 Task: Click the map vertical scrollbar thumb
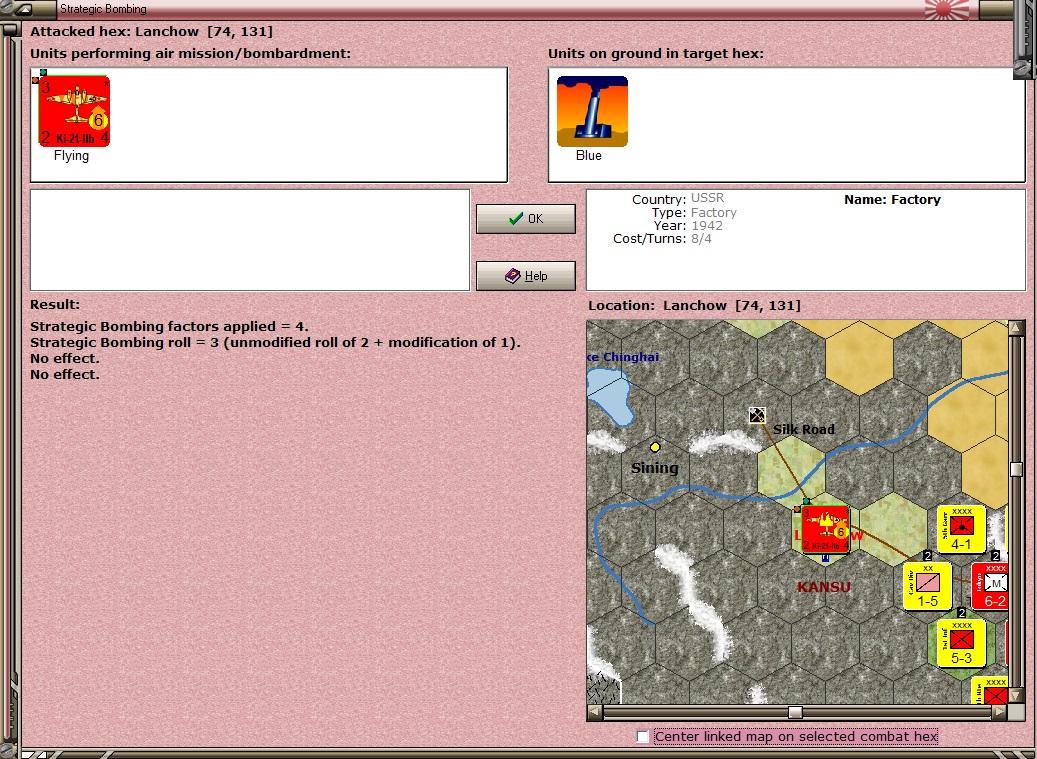(1016, 469)
